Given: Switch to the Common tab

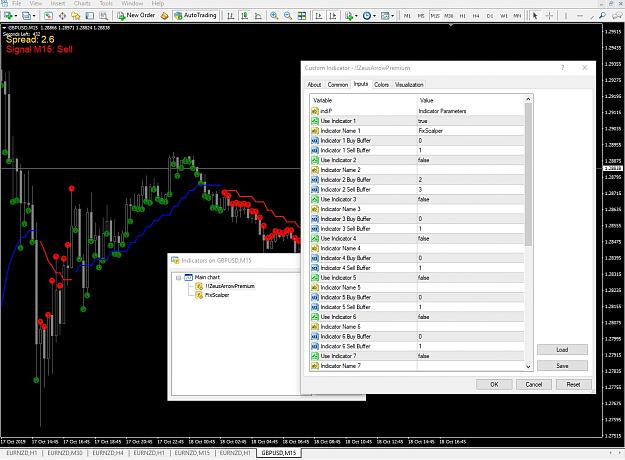Looking at the screenshot, I should pyautogui.click(x=338, y=85).
